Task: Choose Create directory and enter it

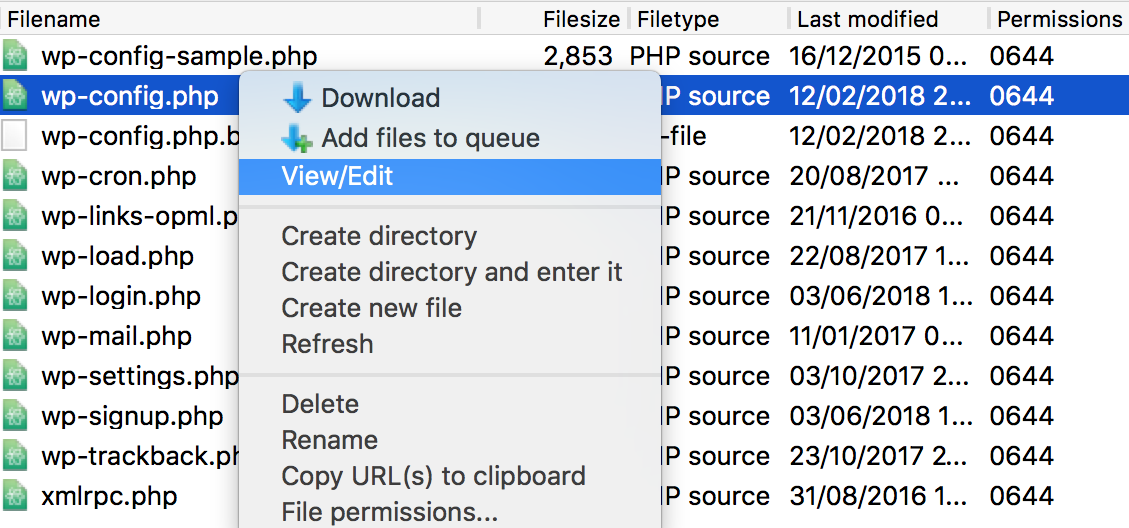Action: (x=450, y=272)
